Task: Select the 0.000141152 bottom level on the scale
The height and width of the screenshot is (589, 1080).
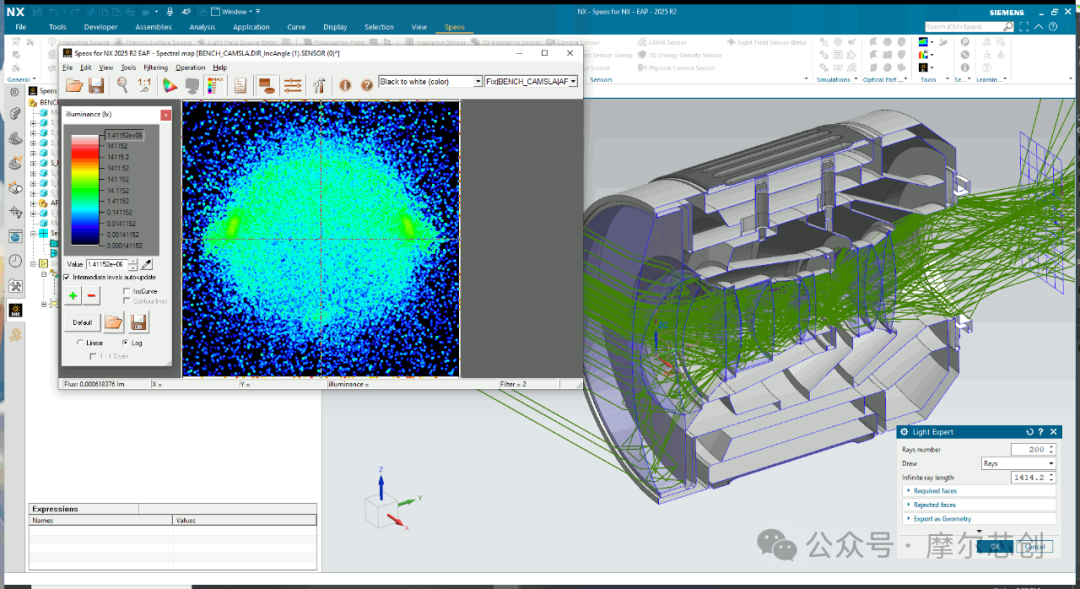Action: (125, 245)
